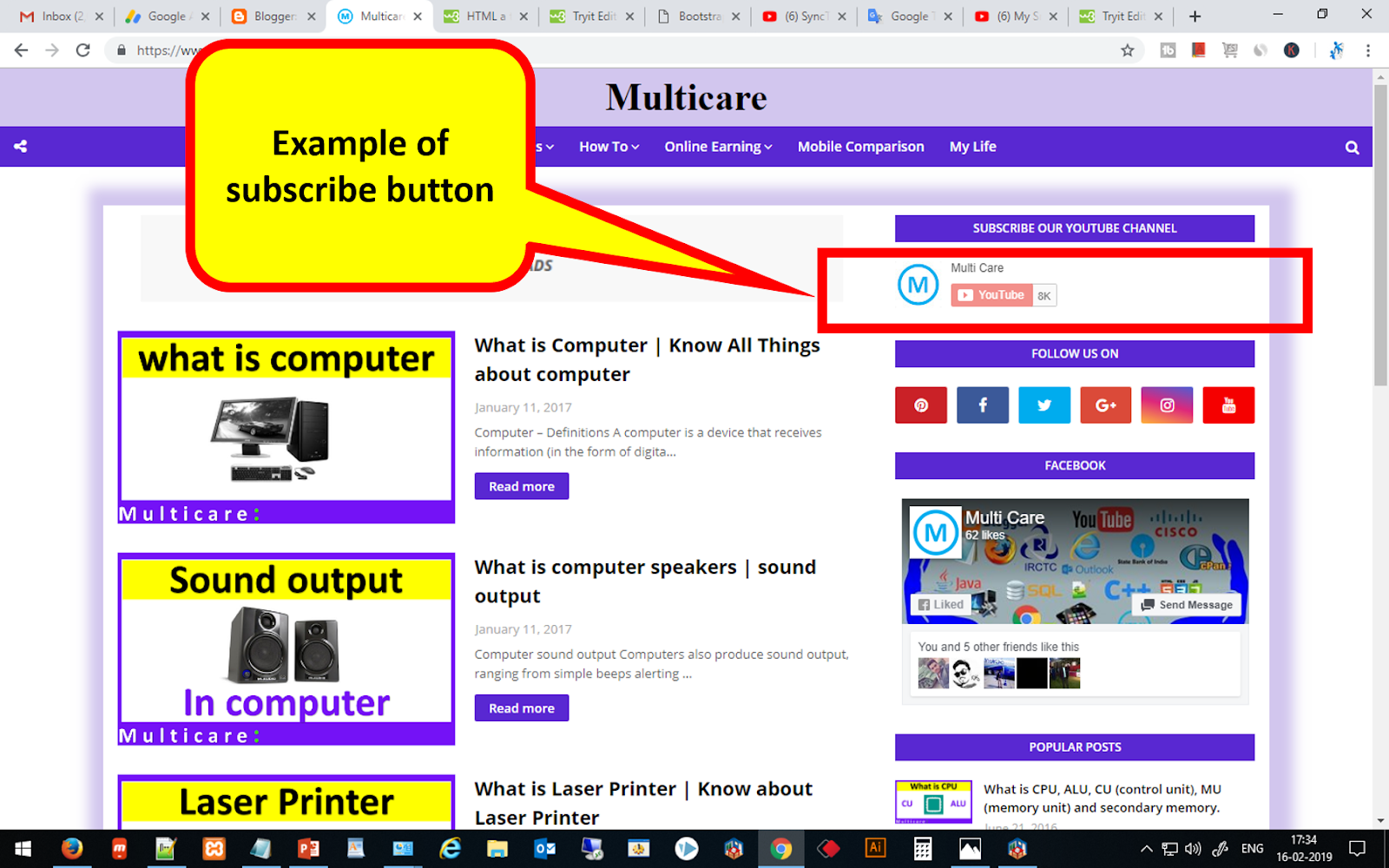The height and width of the screenshot is (868, 1389).
Task: Show hidden system tray icons
Action: click(1146, 849)
